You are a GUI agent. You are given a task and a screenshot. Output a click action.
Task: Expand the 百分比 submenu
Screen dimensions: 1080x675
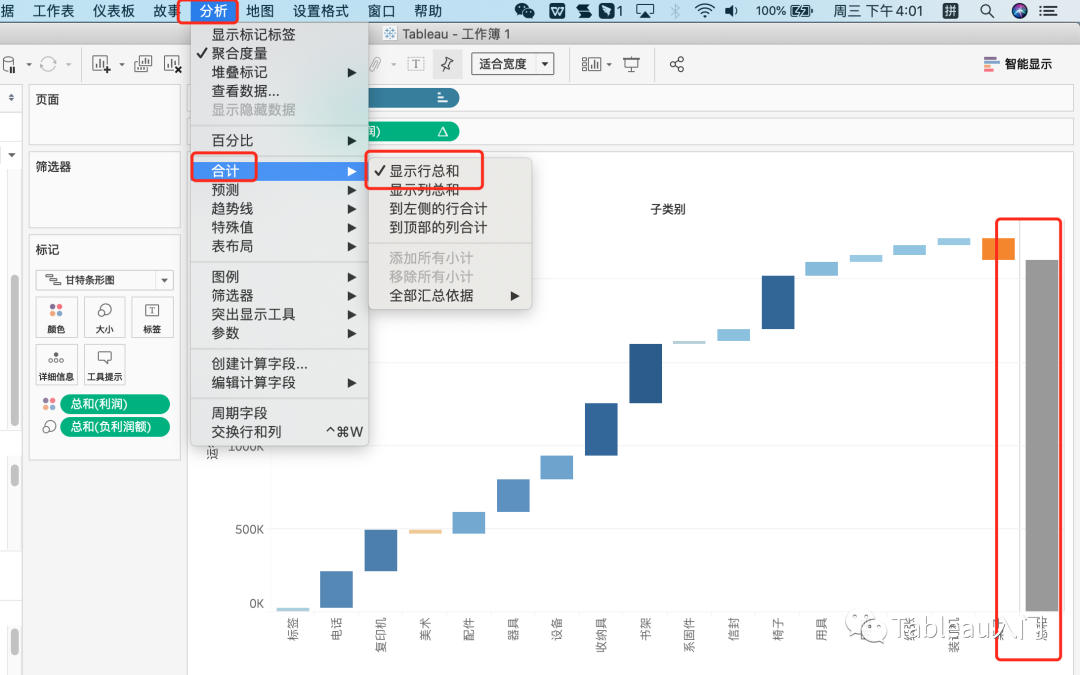[x=280, y=141]
